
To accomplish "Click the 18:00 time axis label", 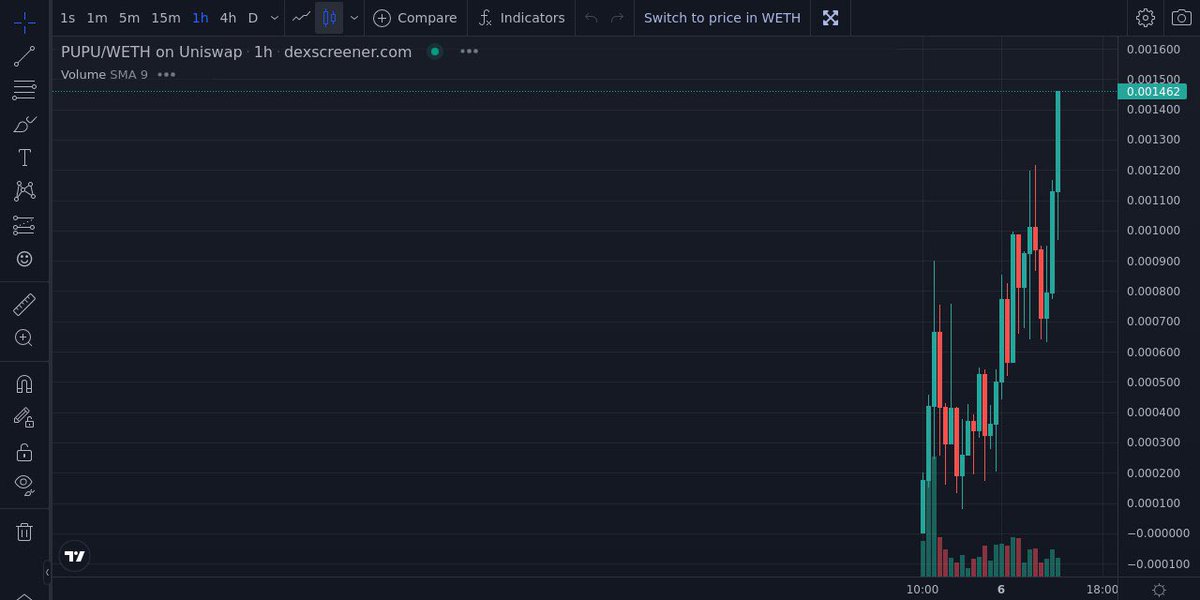I will point(1102,590).
